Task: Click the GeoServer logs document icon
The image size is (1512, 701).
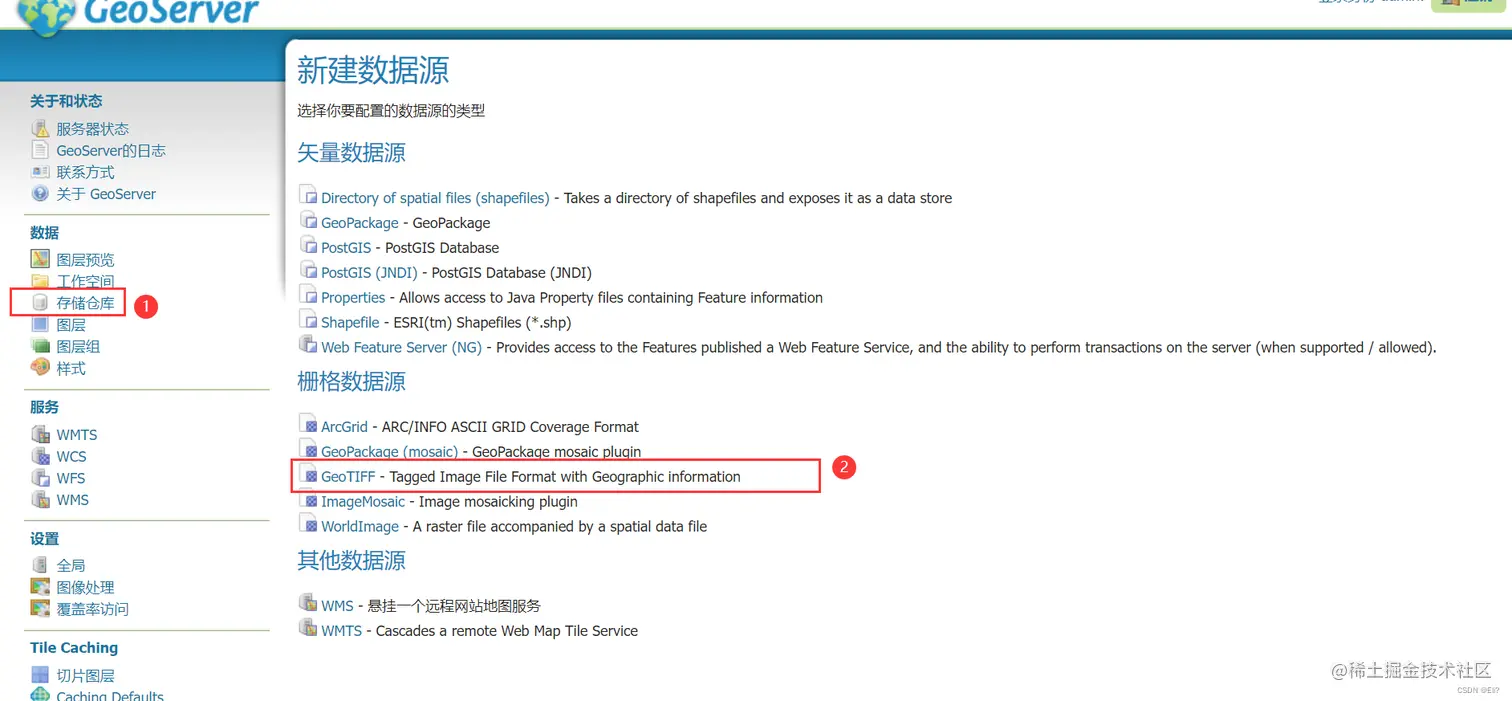Action: pos(40,150)
